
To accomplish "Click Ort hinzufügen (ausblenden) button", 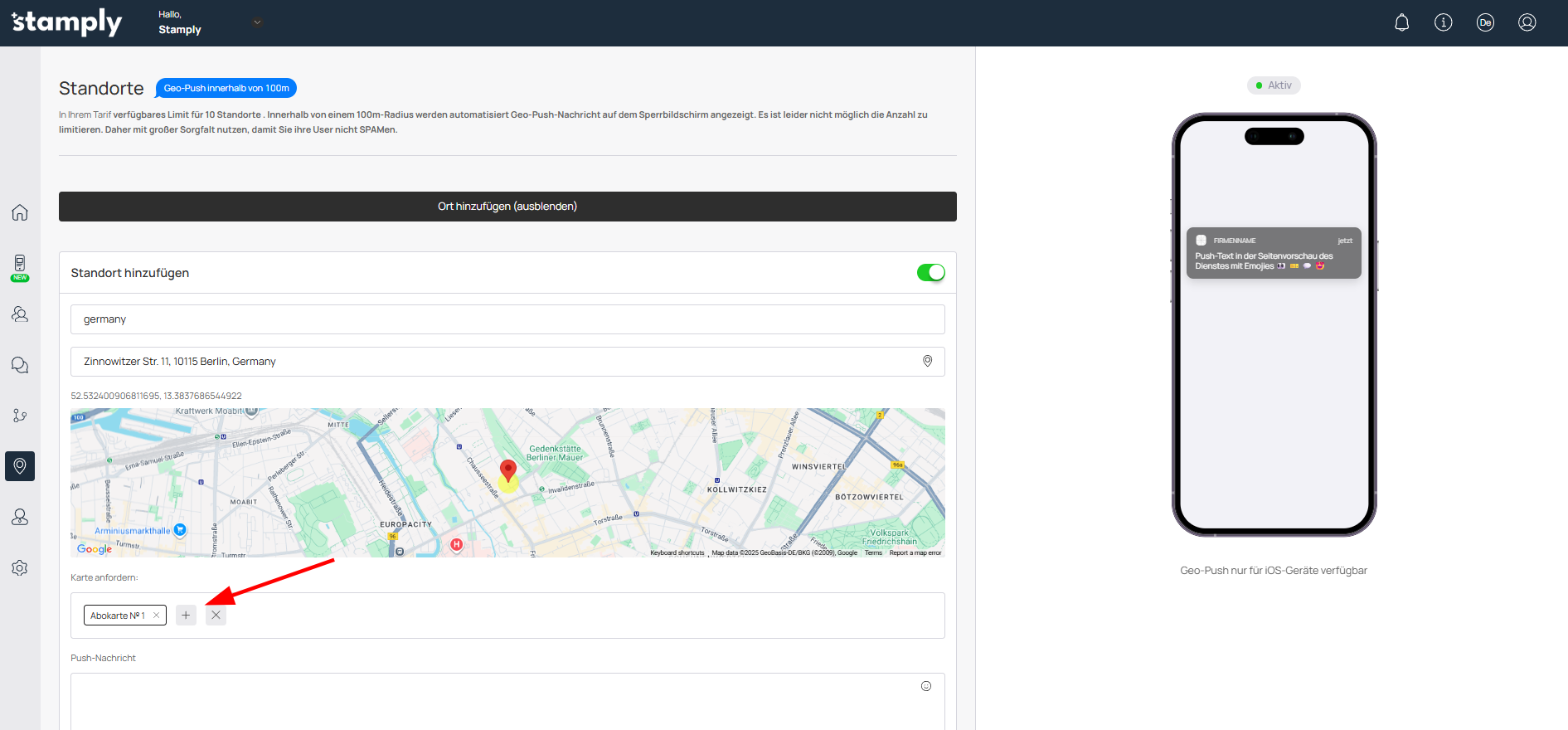I will [x=507, y=207].
